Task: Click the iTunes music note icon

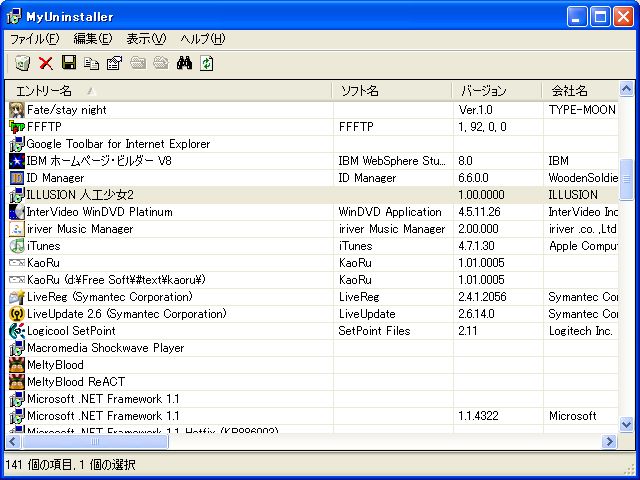Action: pos(17,246)
